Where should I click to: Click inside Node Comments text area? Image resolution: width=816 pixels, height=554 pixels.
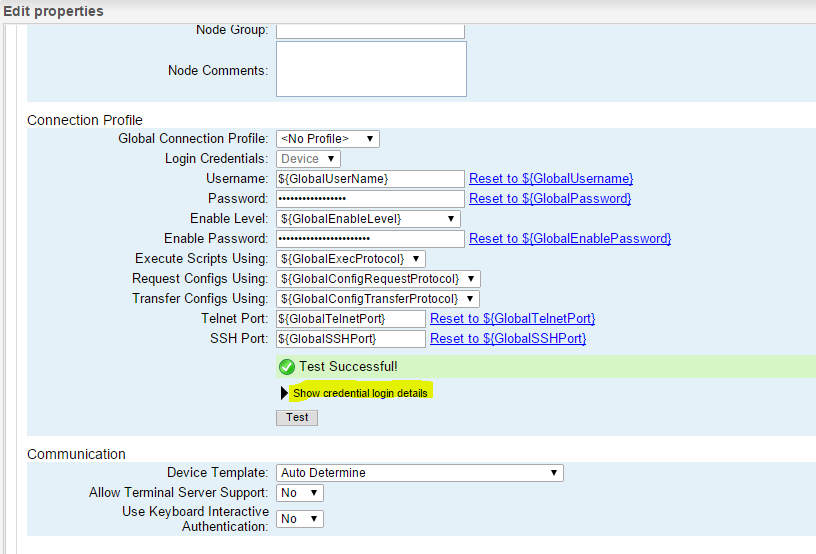click(372, 69)
